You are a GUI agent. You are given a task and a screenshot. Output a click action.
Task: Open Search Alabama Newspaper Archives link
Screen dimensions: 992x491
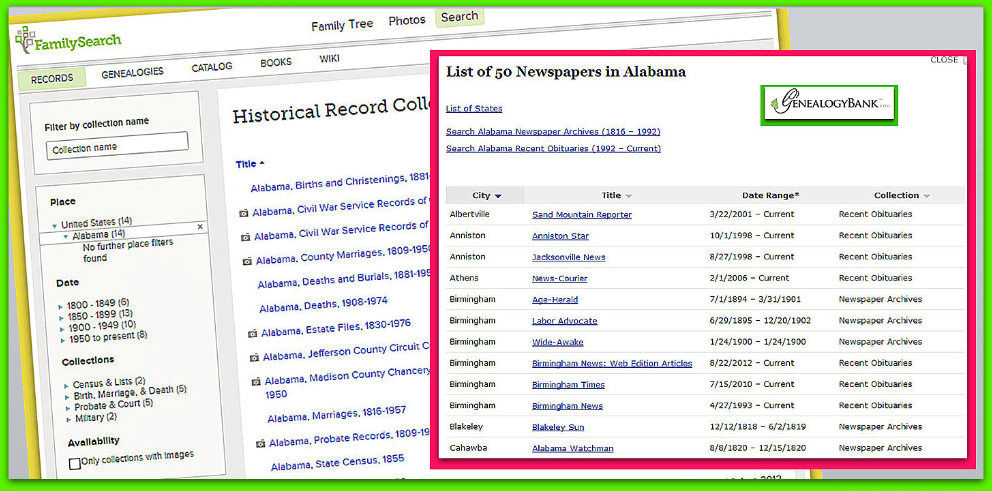(x=553, y=132)
